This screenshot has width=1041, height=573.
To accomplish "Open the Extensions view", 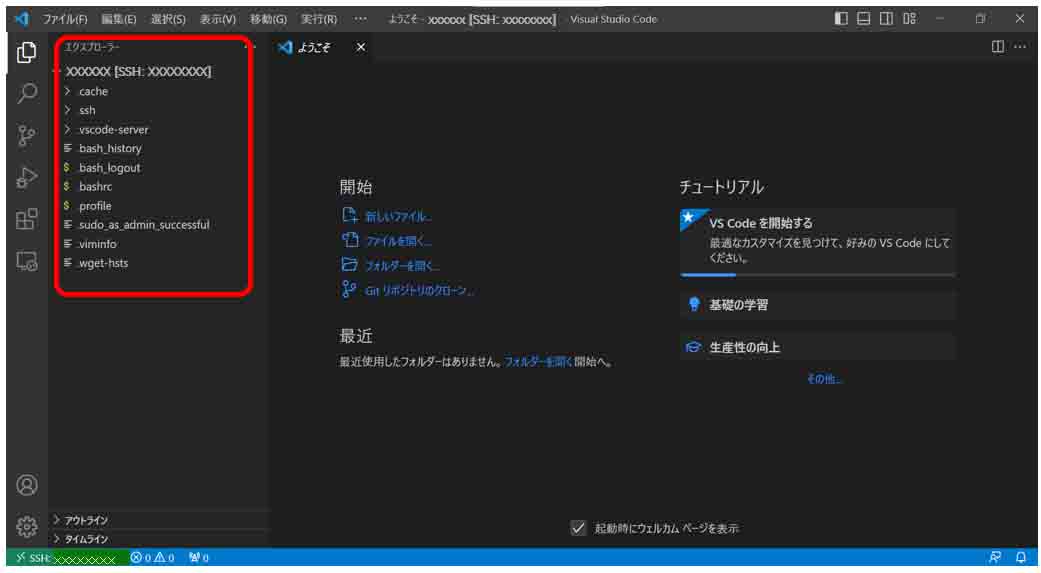I will coord(27,220).
